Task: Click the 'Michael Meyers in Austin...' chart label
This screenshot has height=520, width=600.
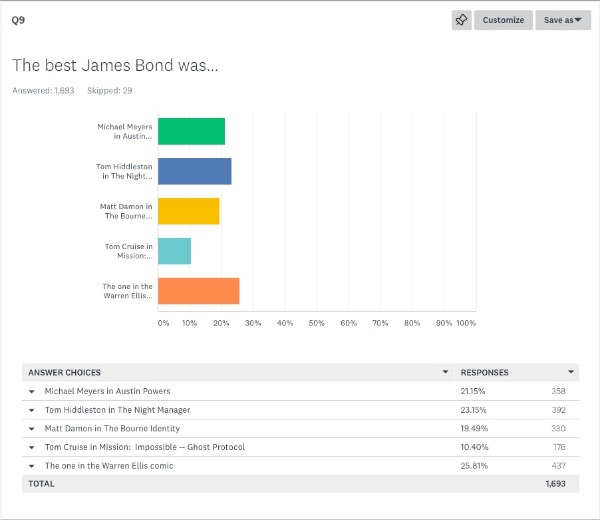Action: (x=125, y=131)
